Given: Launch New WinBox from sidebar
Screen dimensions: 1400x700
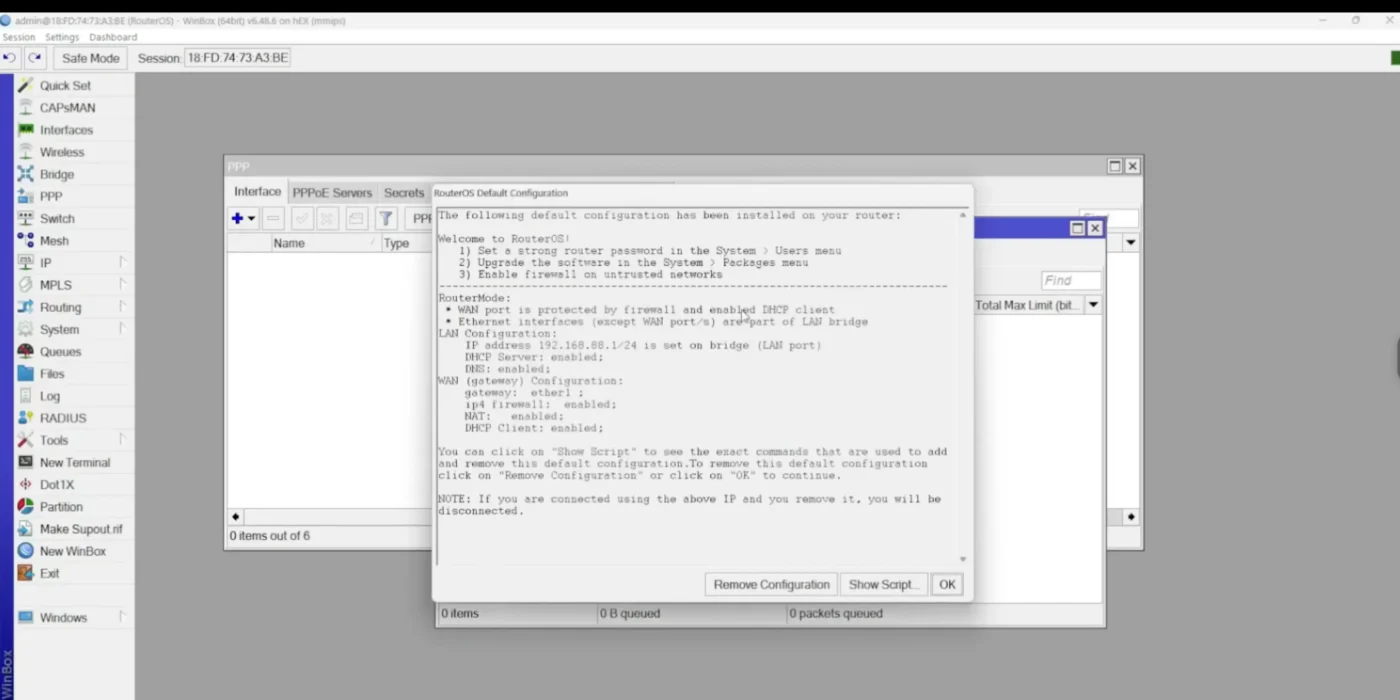Looking at the screenshot, I should 72,551.
